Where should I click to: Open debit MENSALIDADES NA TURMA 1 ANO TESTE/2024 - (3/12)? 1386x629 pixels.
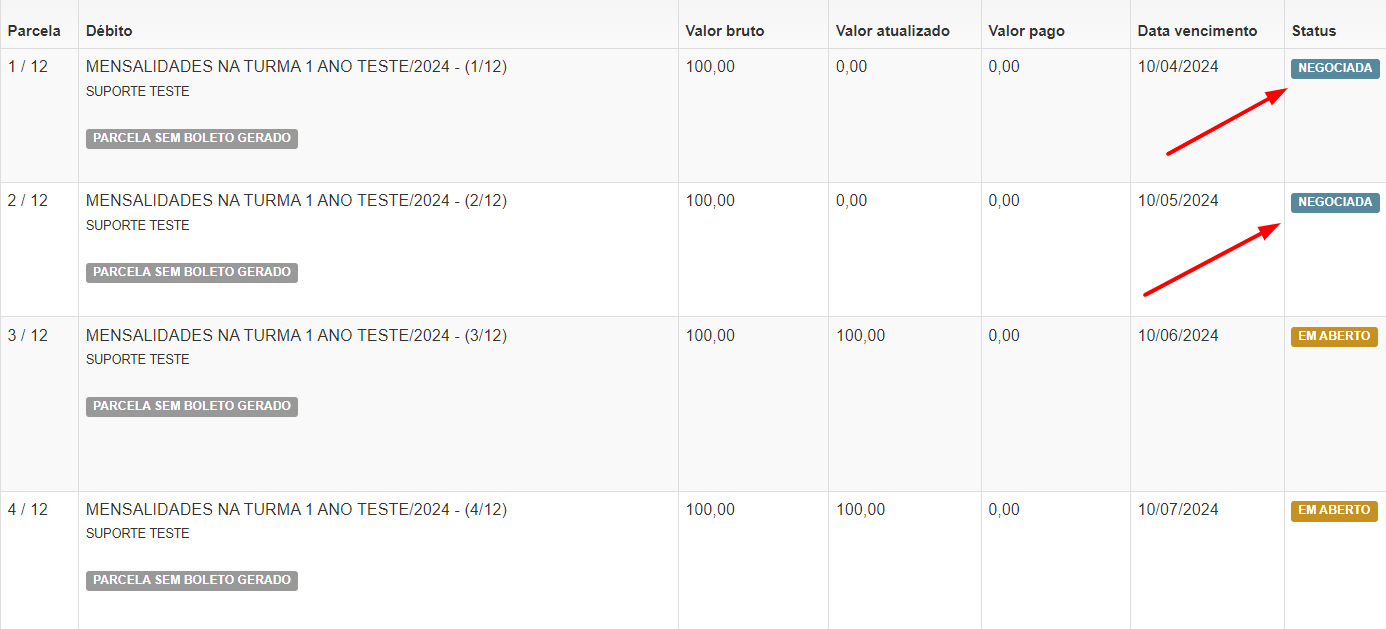coord(297,336)
